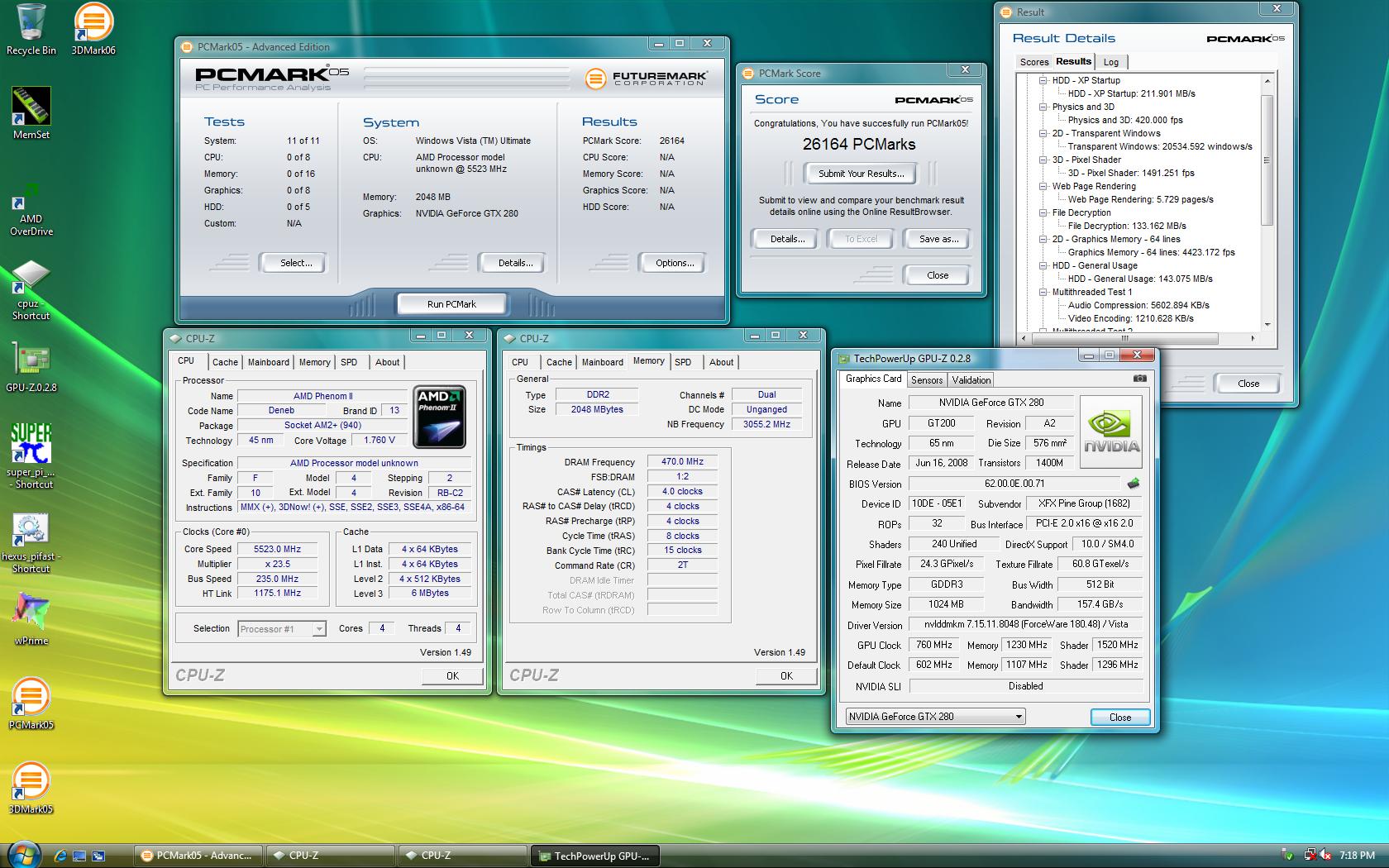This screenshot has height=868, width=1389.
Task: Switch to PCMark05 taskbar button
Action: pyautogui.click(x=199, y=856)
